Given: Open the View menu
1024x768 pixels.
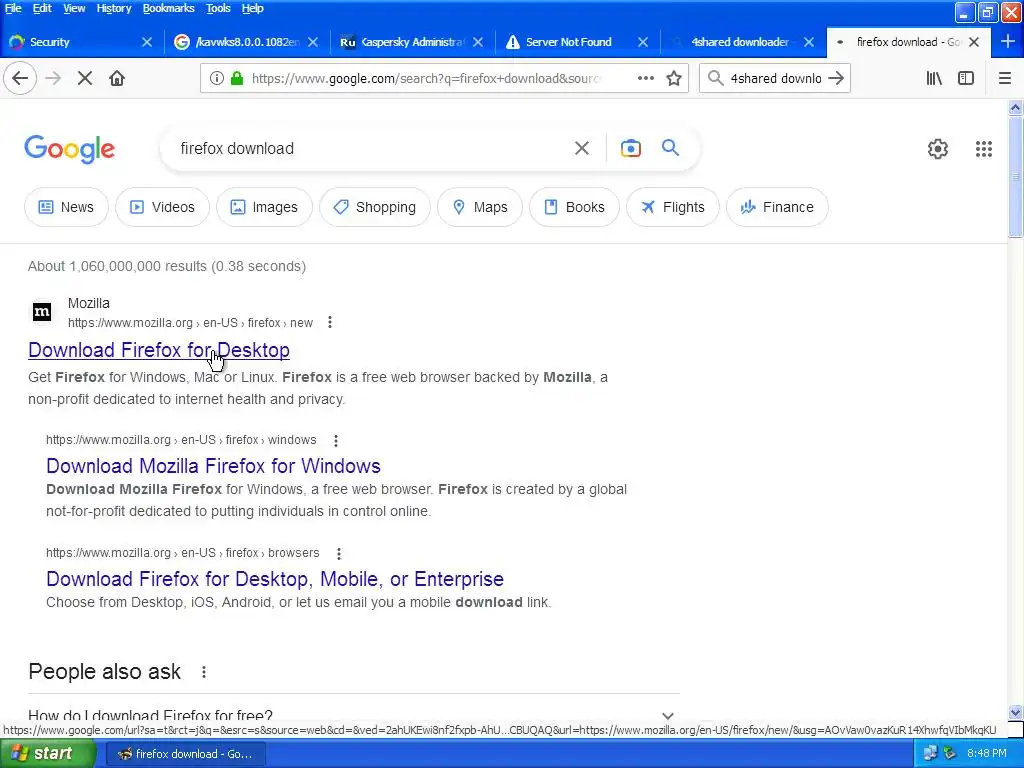Looking at the screenshot, I should 74,8.
